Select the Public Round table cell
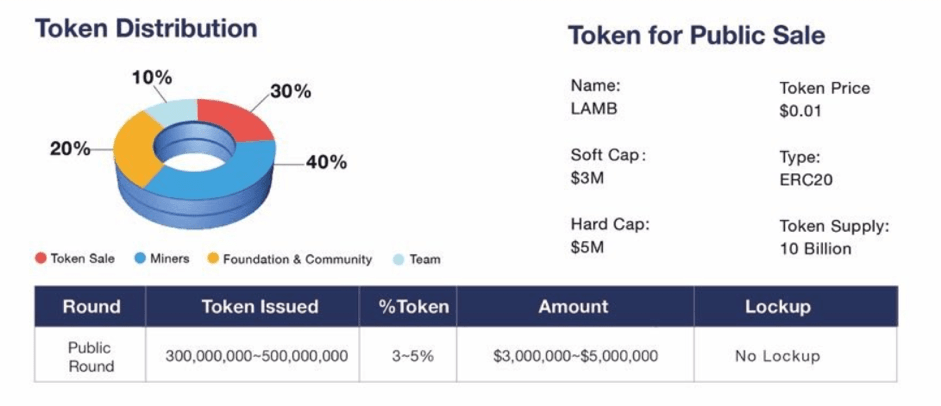941x406 pixels. [90, 354]
